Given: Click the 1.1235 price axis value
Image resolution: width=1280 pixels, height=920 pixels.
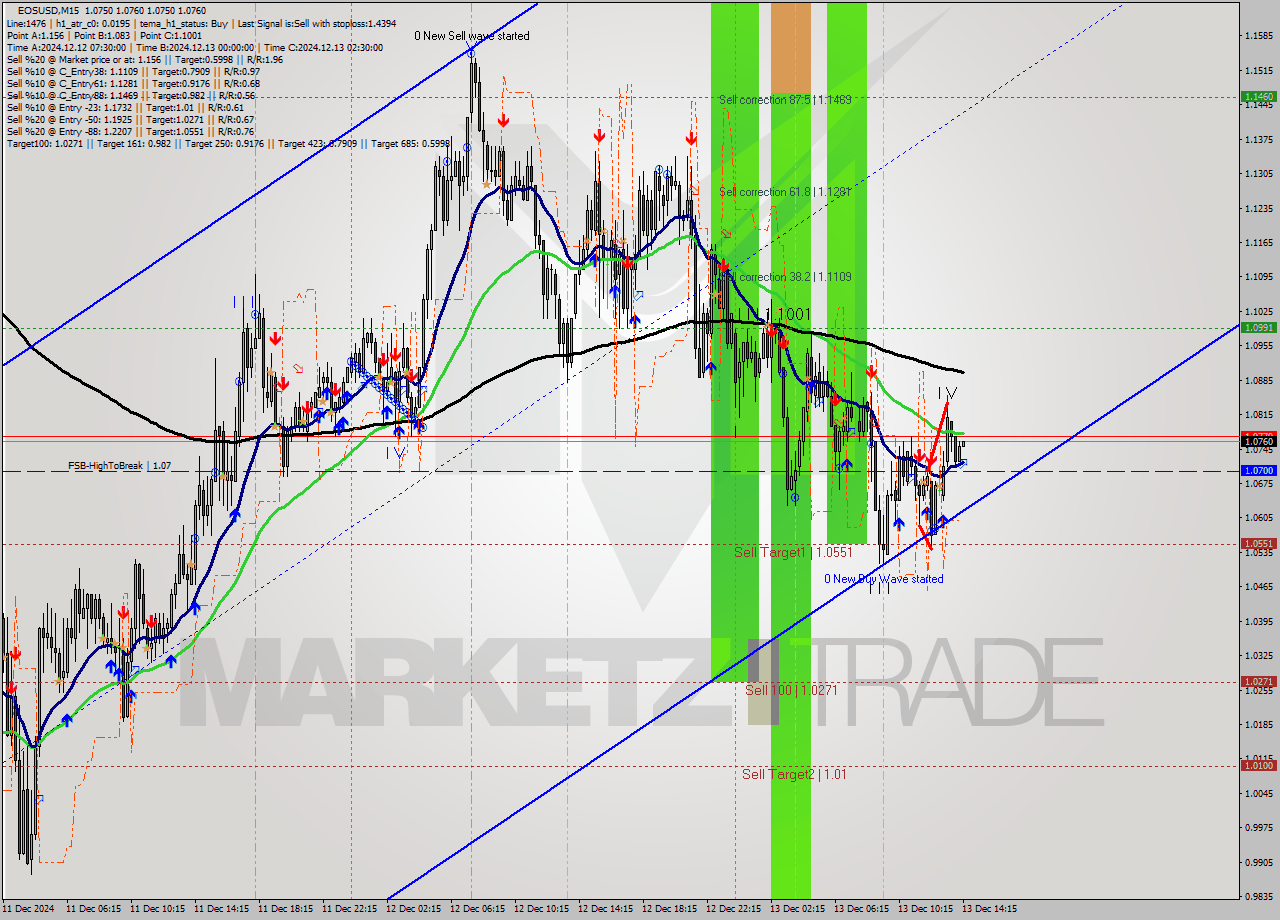Looking at the screenshot, I should click(x=1258, y=208).
